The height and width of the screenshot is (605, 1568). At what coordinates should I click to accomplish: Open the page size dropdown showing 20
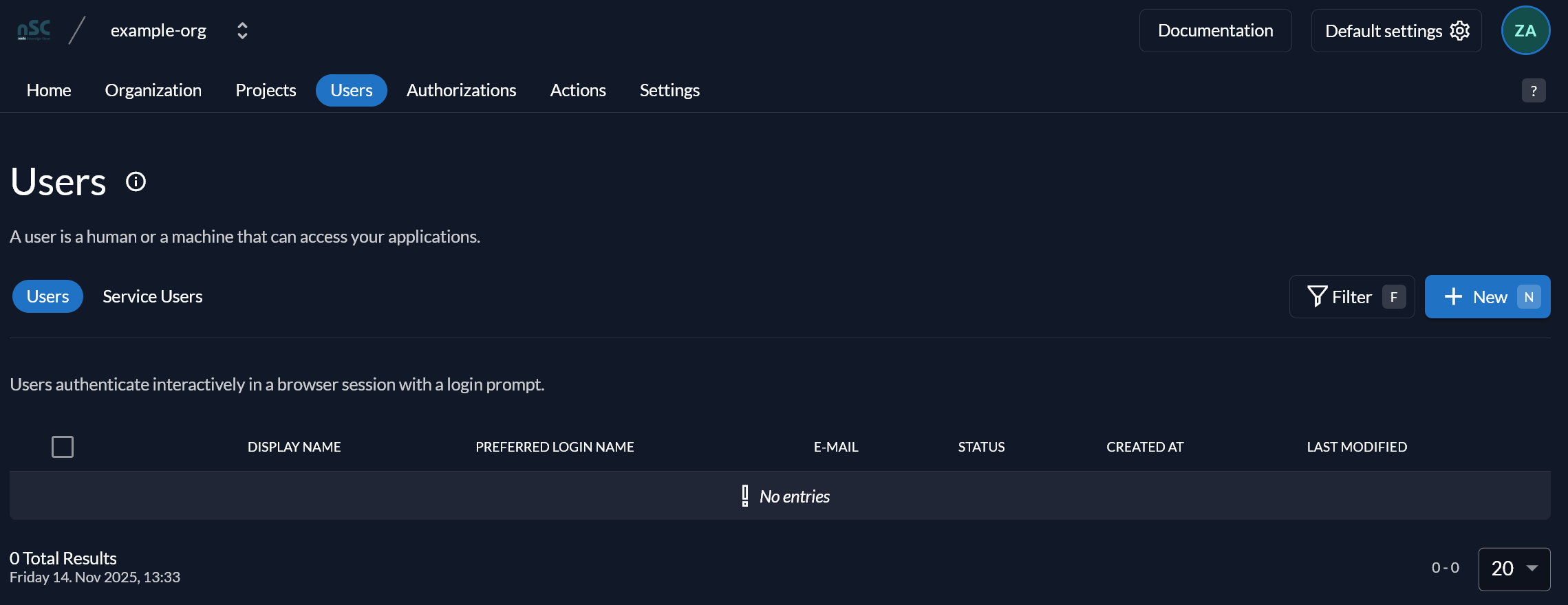1514,569
